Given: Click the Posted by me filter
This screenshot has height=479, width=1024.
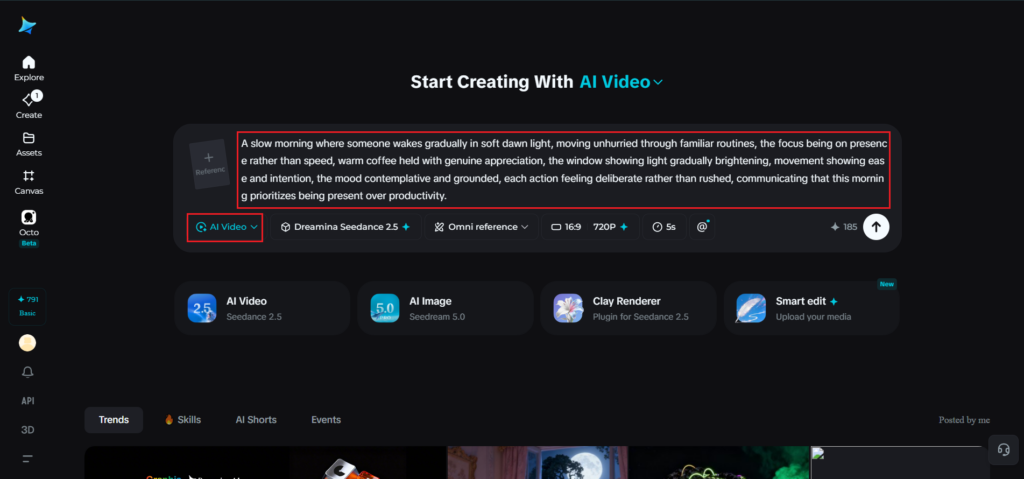Looking at the screenshot, I should point(964,420).
